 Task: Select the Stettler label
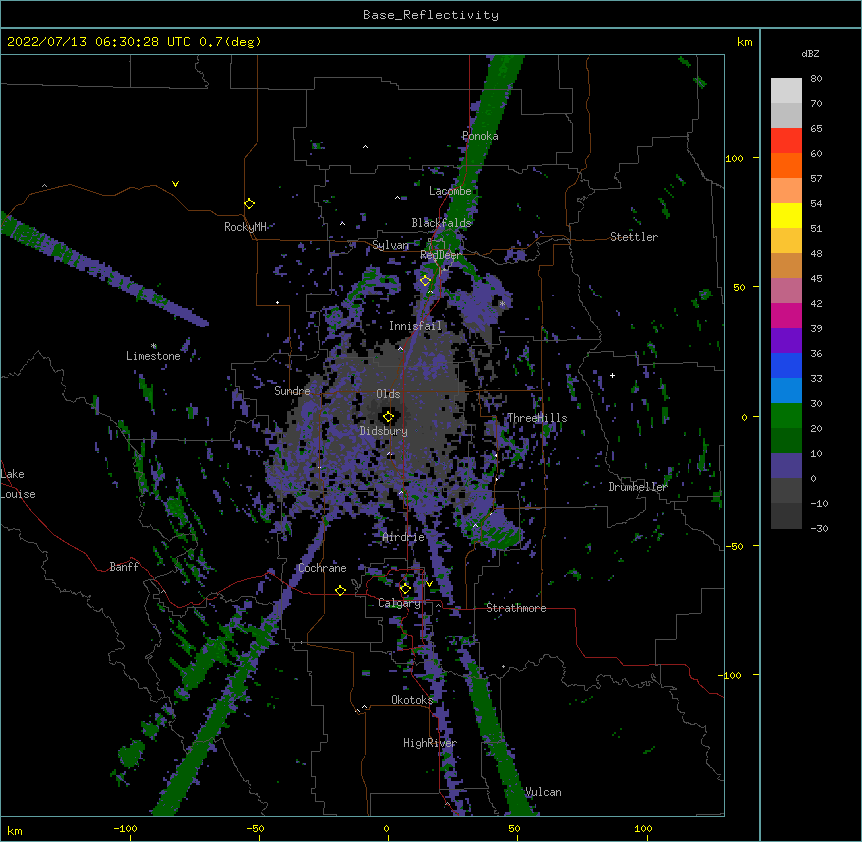pos(634,237)
